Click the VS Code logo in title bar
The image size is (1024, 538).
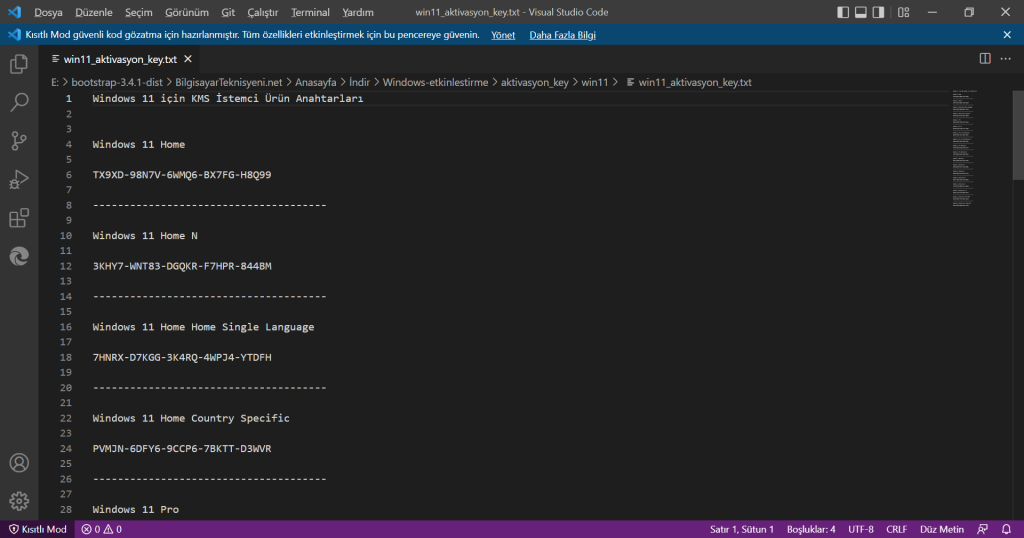click(14, 12)
